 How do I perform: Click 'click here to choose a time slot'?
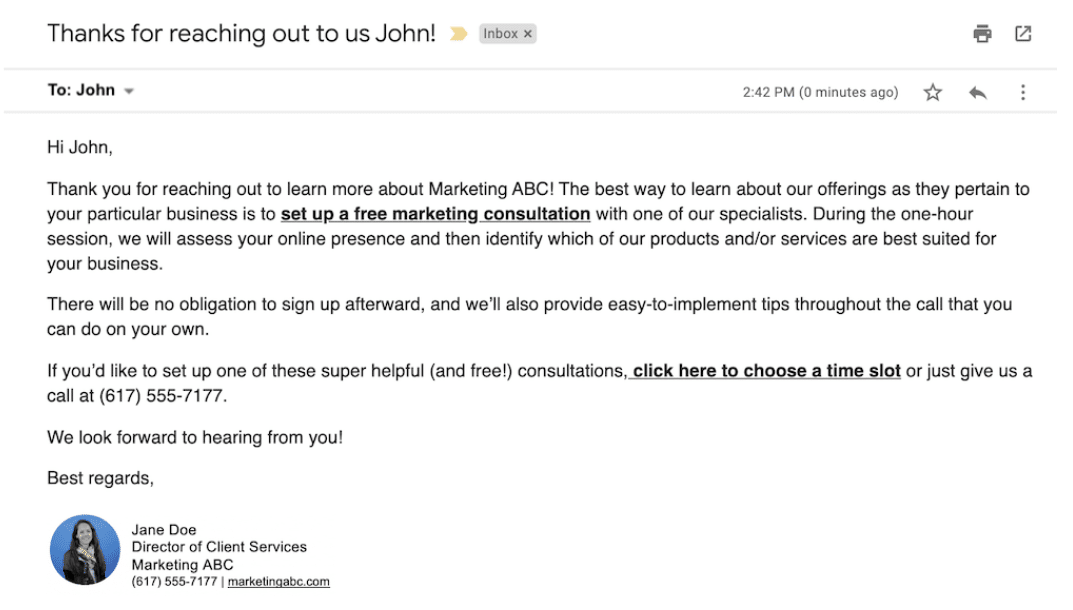click(x=765, y=370)
